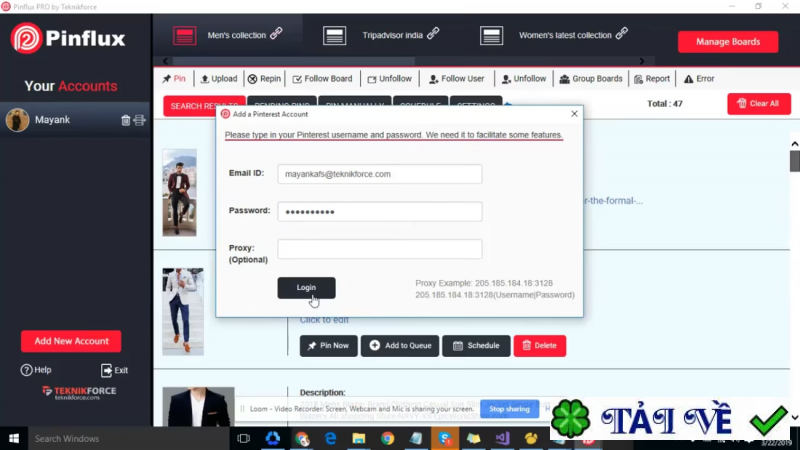Open File Explorer from taskbar
Viewport: 800px width, 450px height.
(x=359, y=438)
